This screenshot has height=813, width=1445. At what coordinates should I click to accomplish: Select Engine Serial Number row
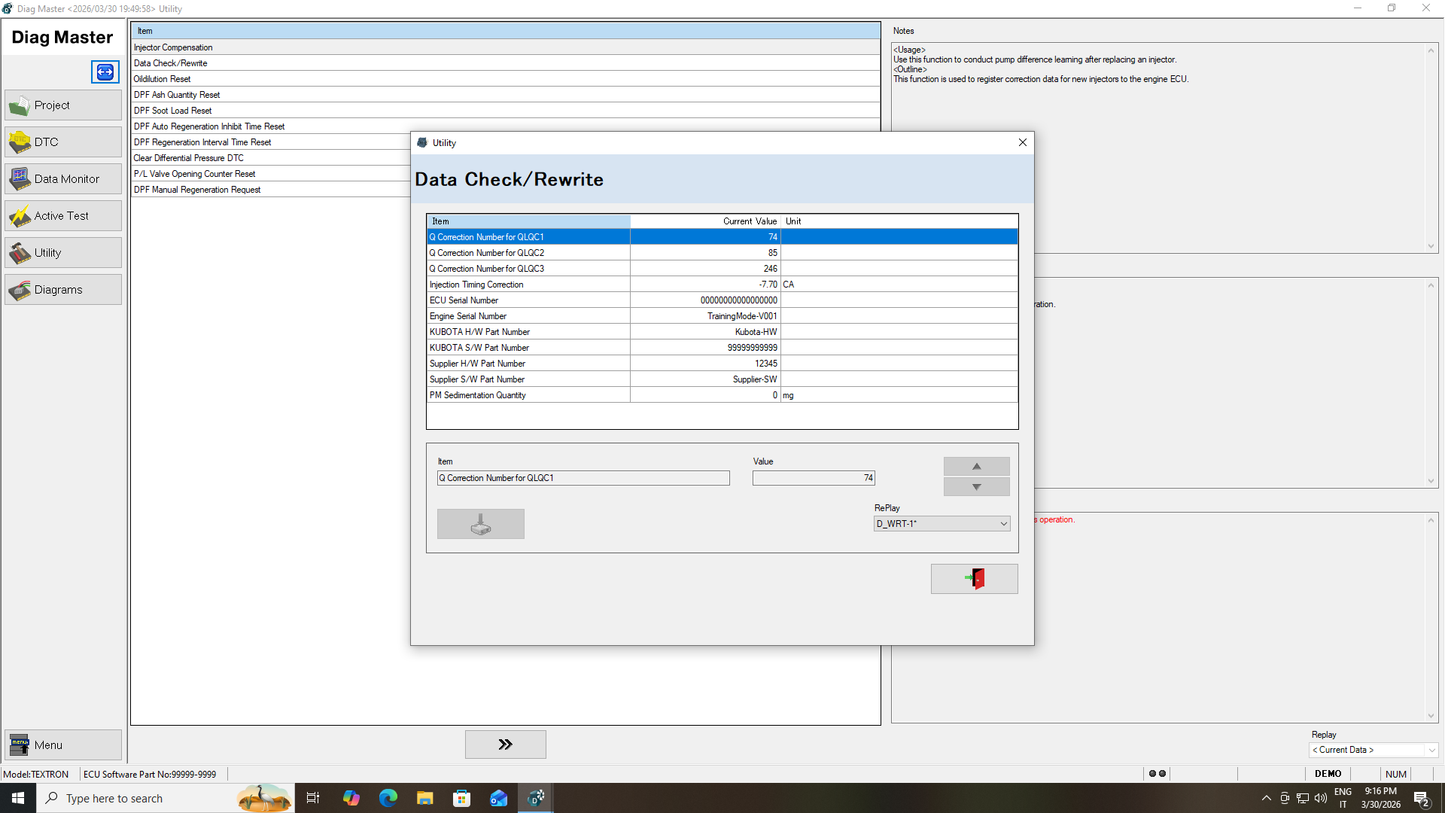tap(722, 316)
